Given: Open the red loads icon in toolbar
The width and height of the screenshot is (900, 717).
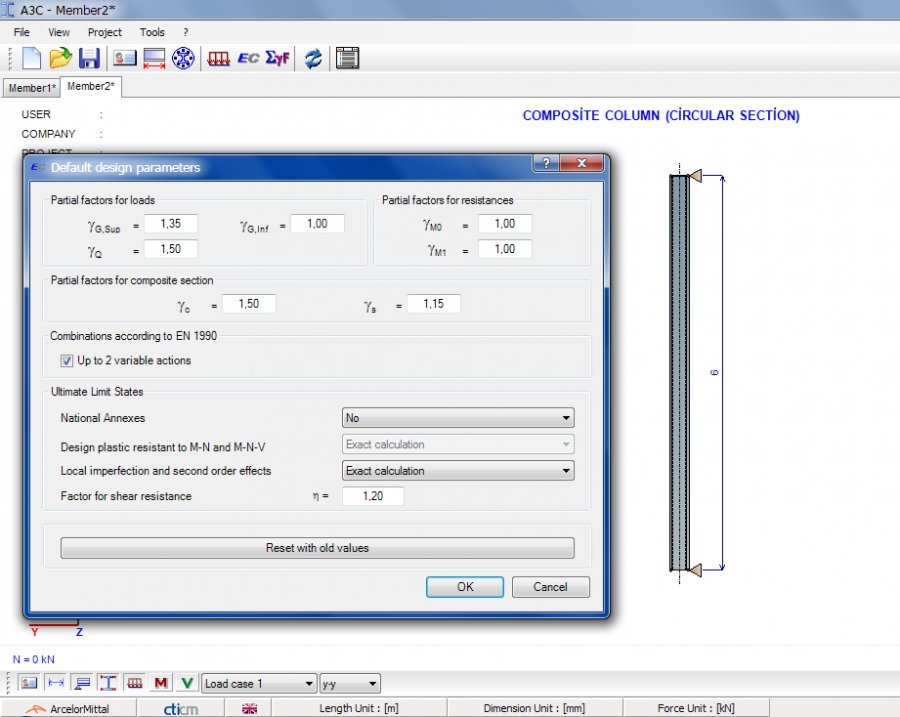Looking at the screenshot, I should [219, 58].
